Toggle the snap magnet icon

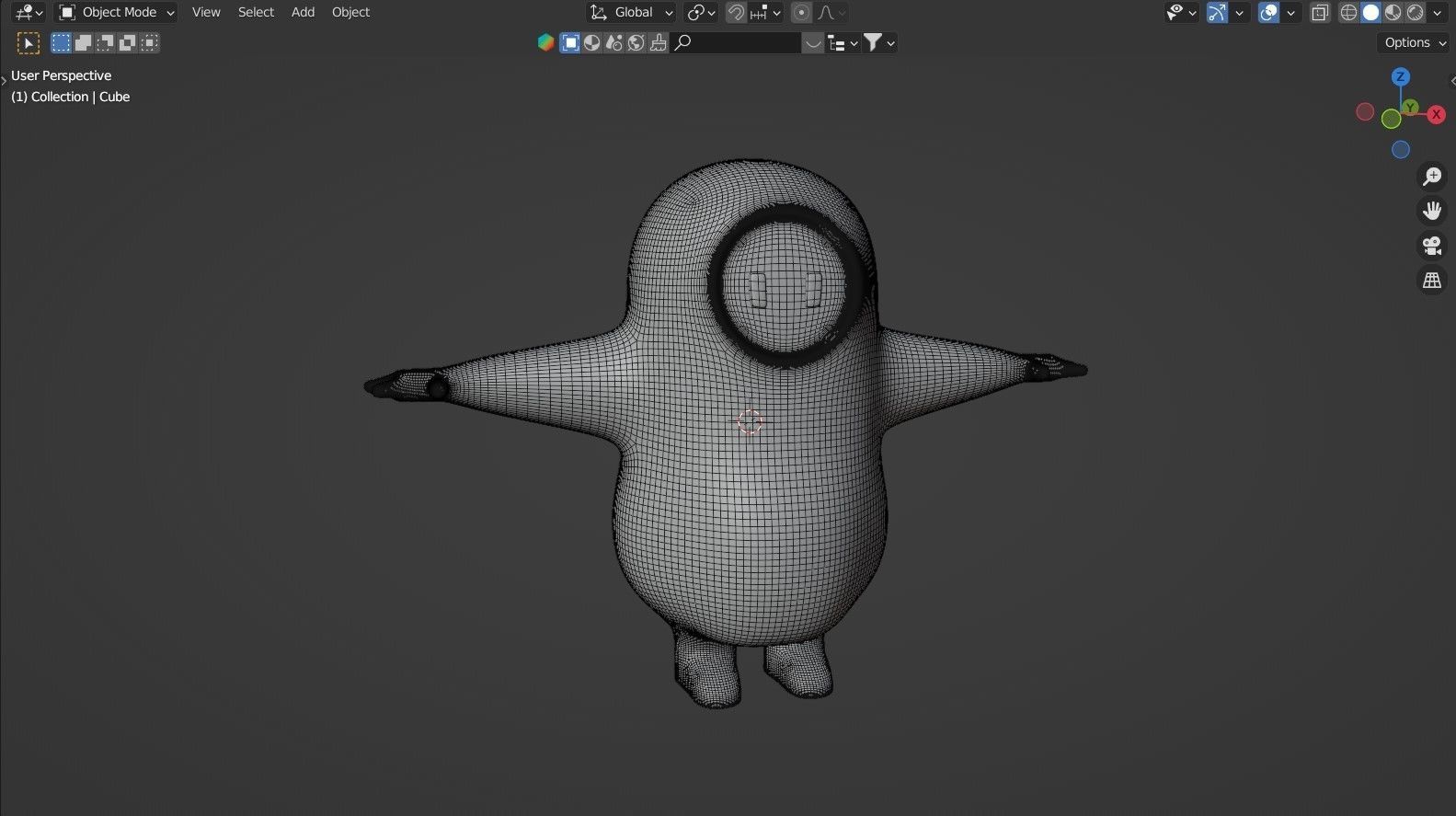[x=736, y=12]
